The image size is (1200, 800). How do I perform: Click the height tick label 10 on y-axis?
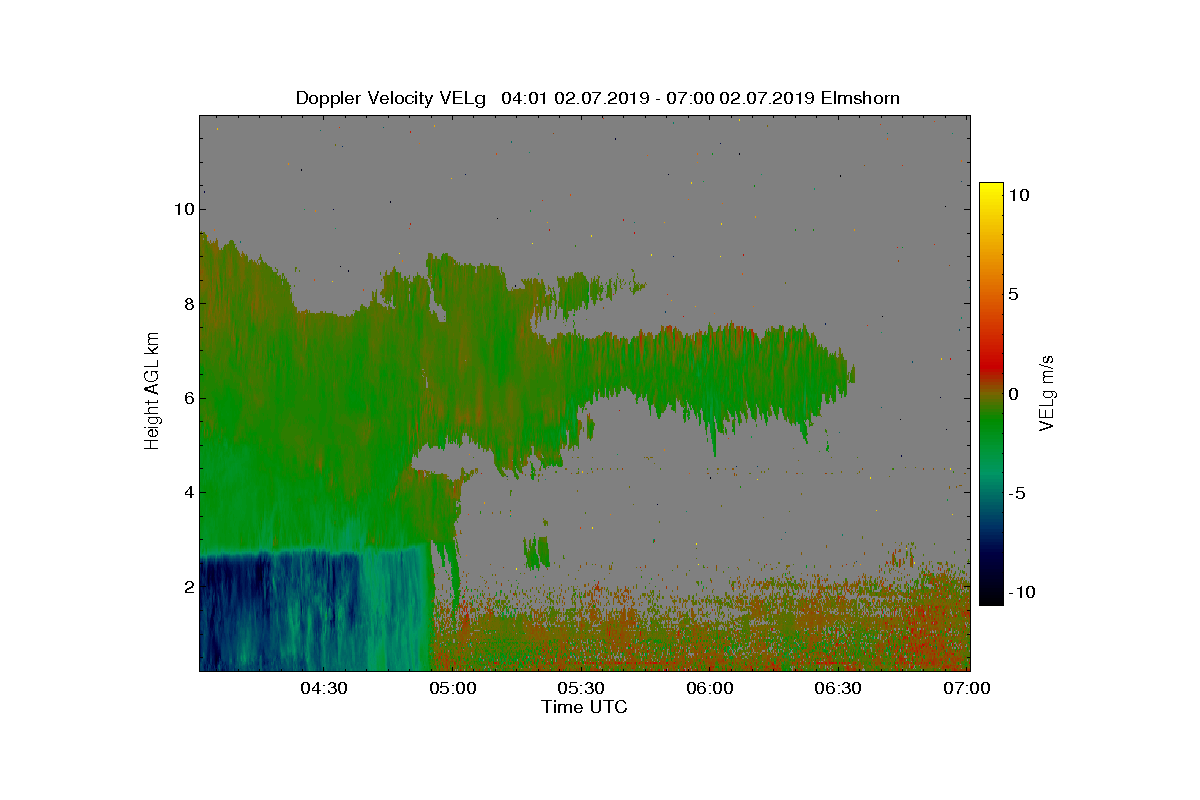[x=182, y=209]
